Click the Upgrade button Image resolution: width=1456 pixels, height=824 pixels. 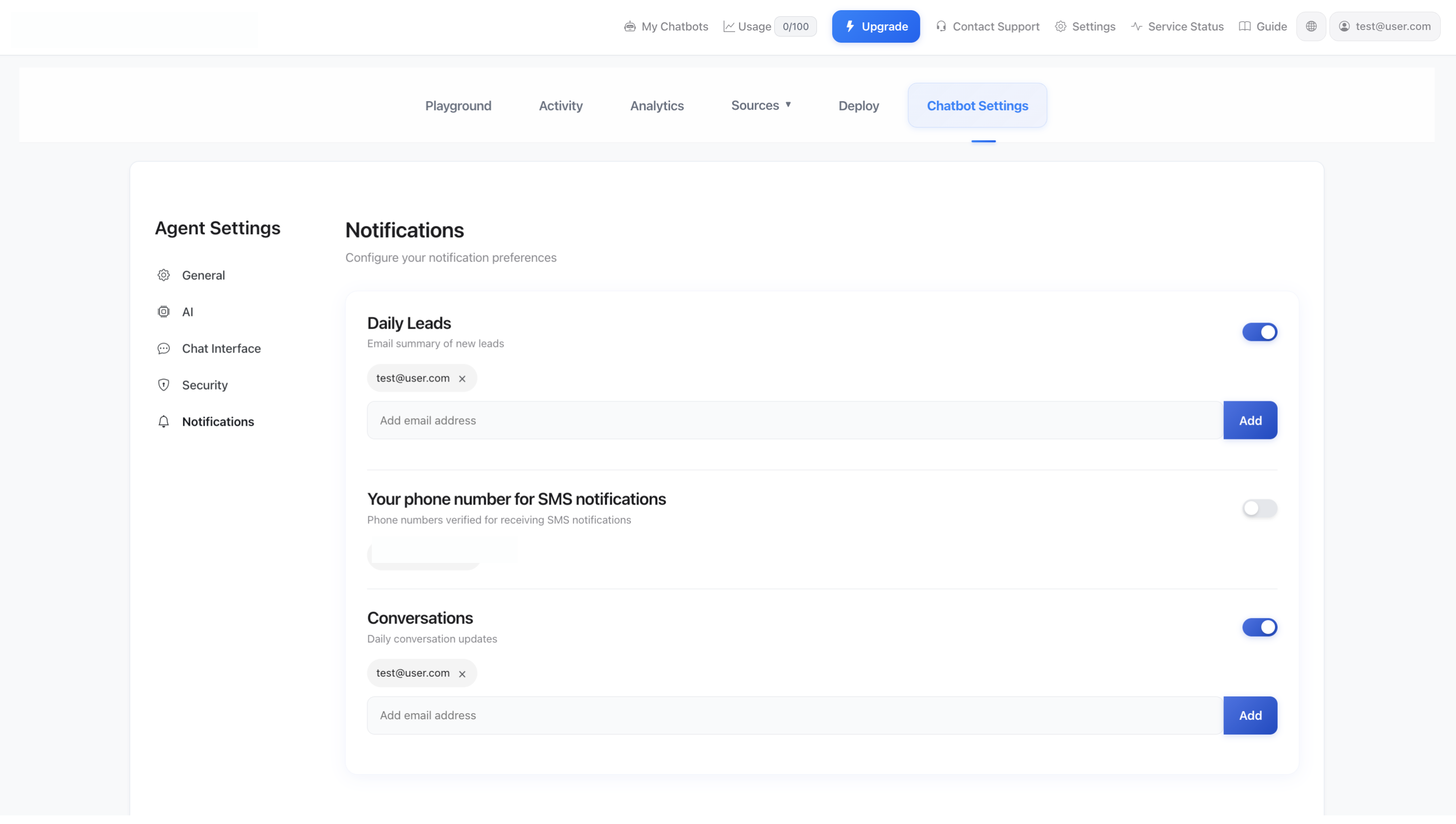[875, 26]
